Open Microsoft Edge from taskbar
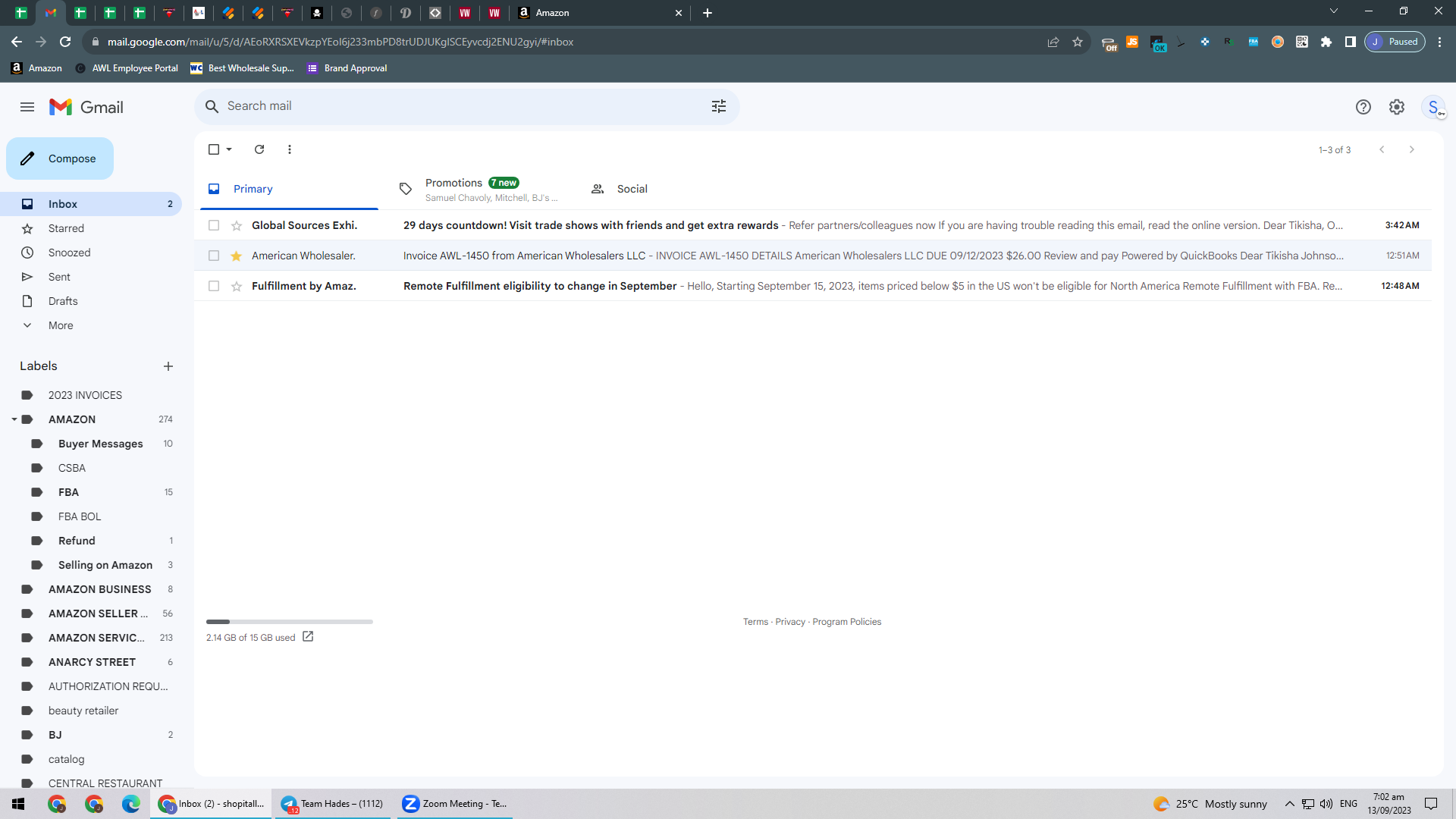This screenshot has height=819, width=1456. 131,804
